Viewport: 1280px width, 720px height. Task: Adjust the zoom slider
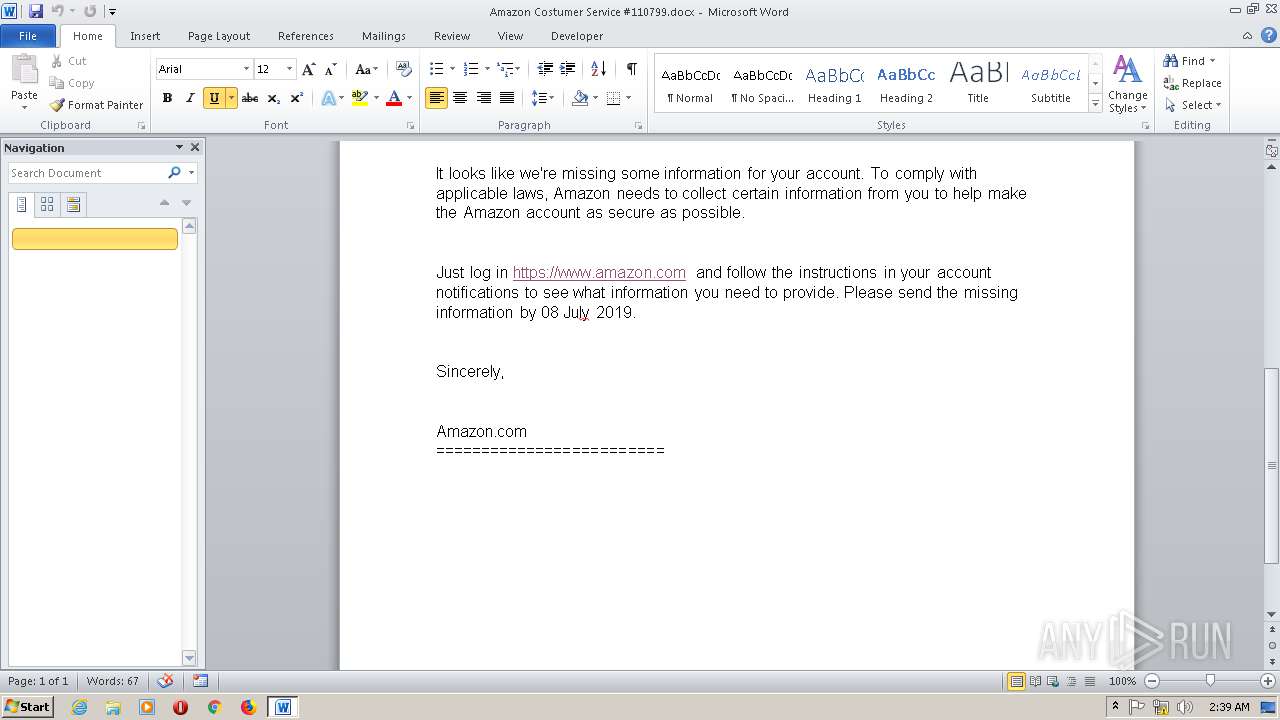1210,681
